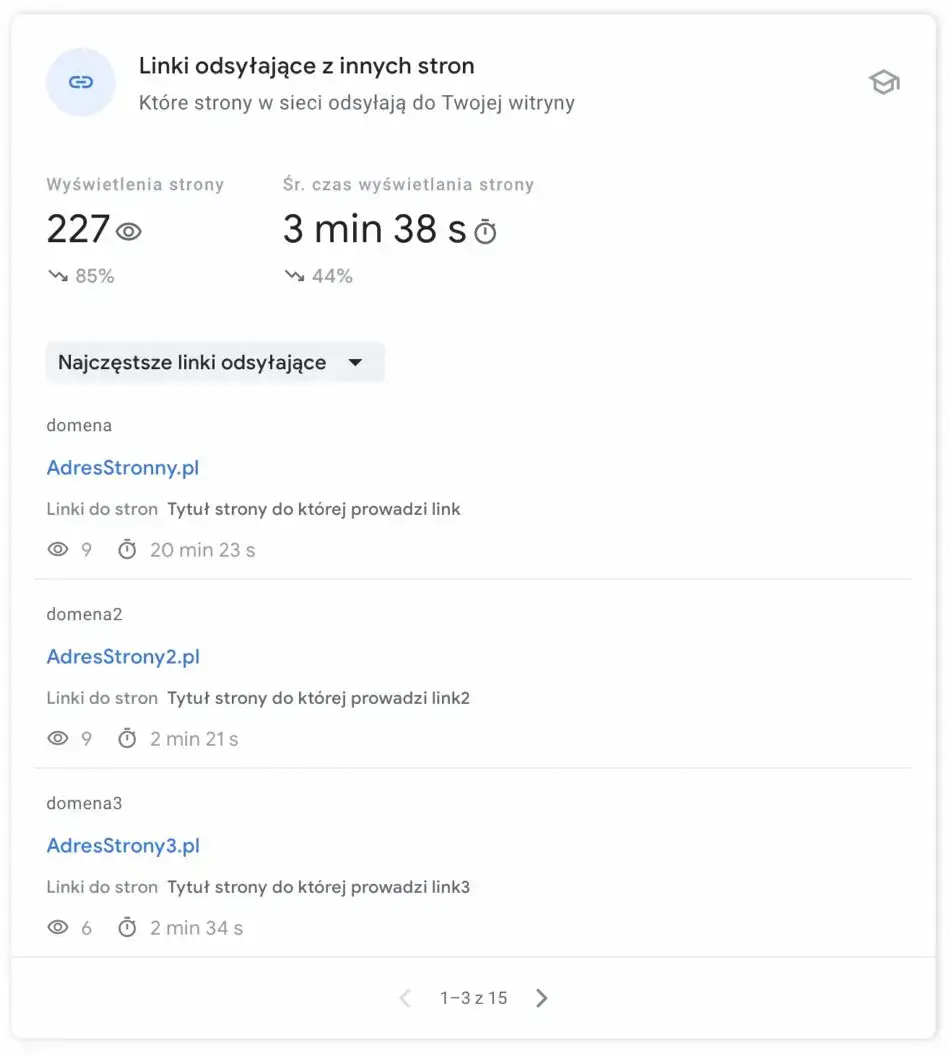
Task: Click the eye icon under AdresStronny.pl
Action: coord(58,549)
